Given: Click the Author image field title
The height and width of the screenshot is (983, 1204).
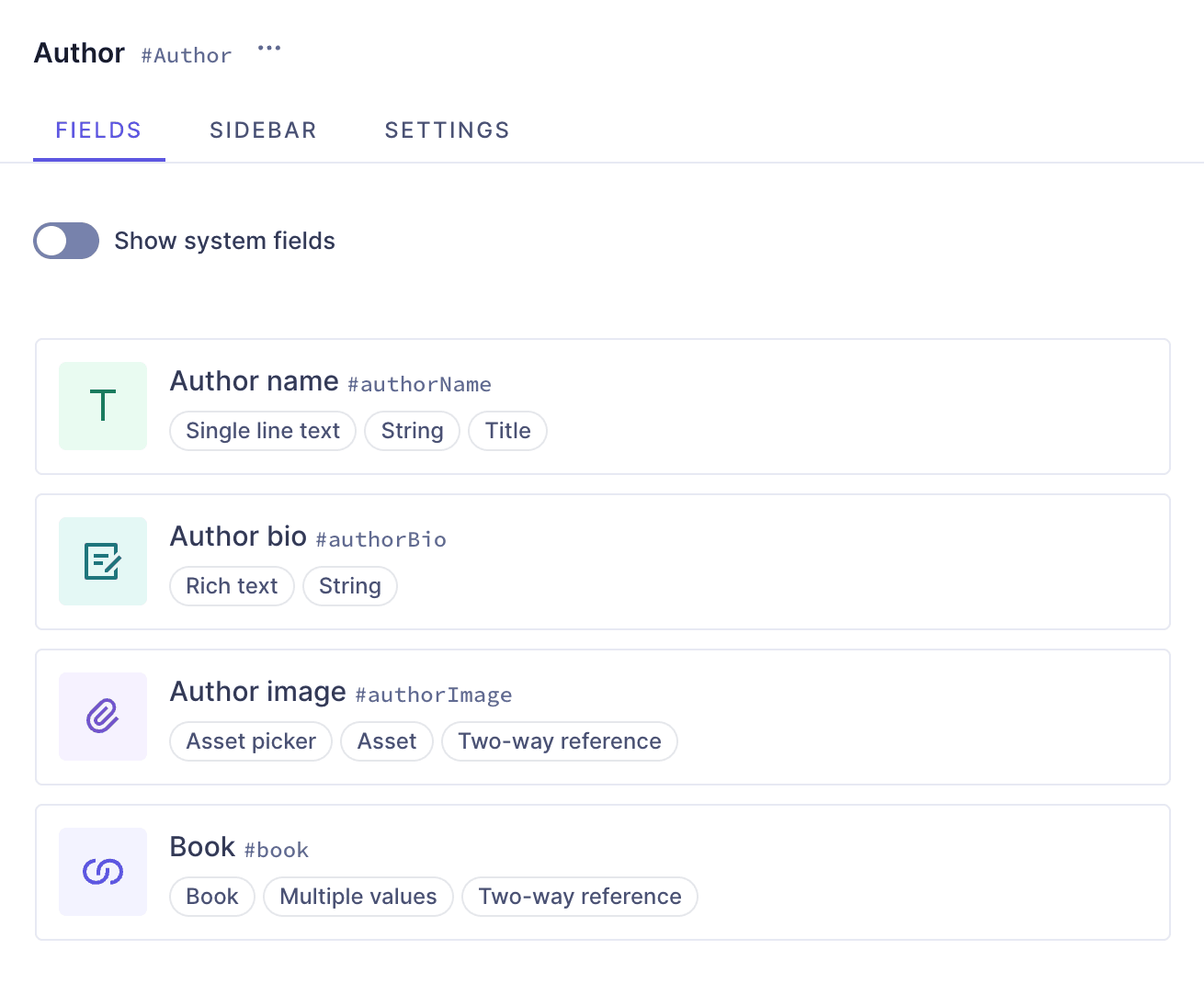Looking at the screenshot, I should tap(257, 692).
